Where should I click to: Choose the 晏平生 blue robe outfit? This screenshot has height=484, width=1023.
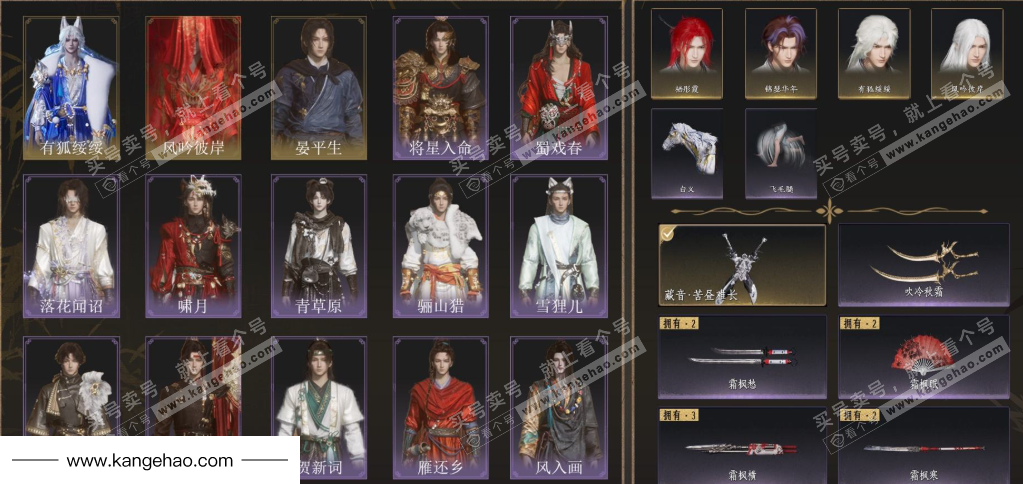(x=319, y=88)
